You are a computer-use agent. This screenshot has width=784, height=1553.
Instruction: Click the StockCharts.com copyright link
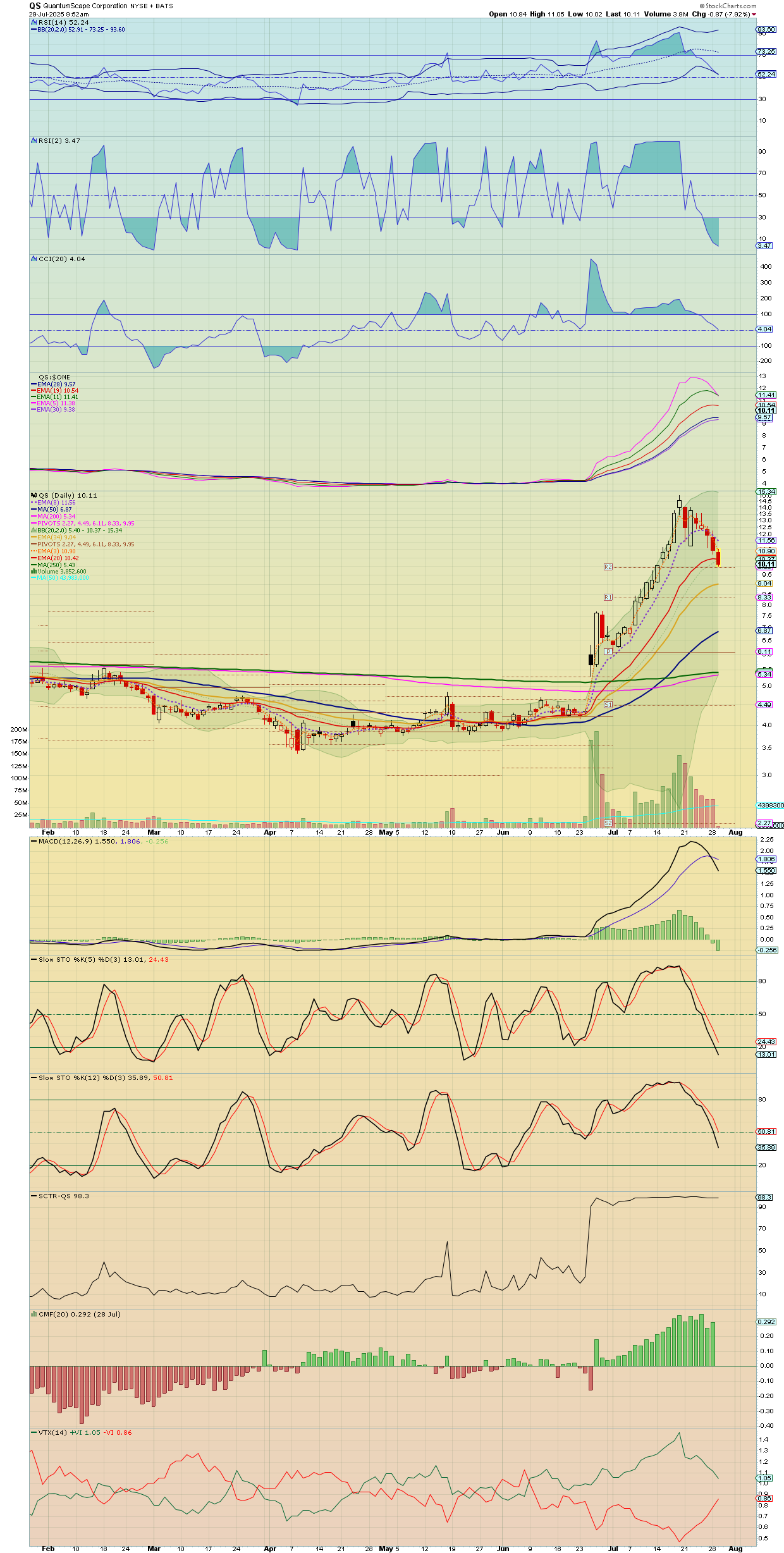(728, 6)
